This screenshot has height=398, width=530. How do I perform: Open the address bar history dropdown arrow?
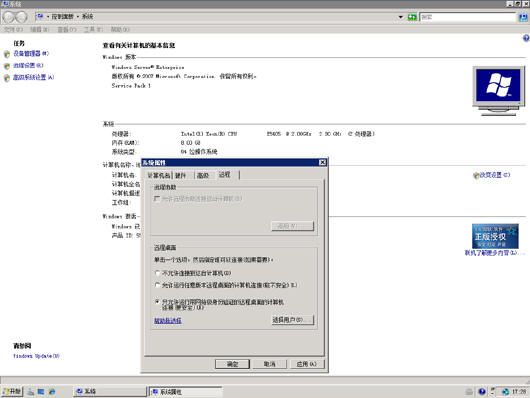click(x=401, y=17)
